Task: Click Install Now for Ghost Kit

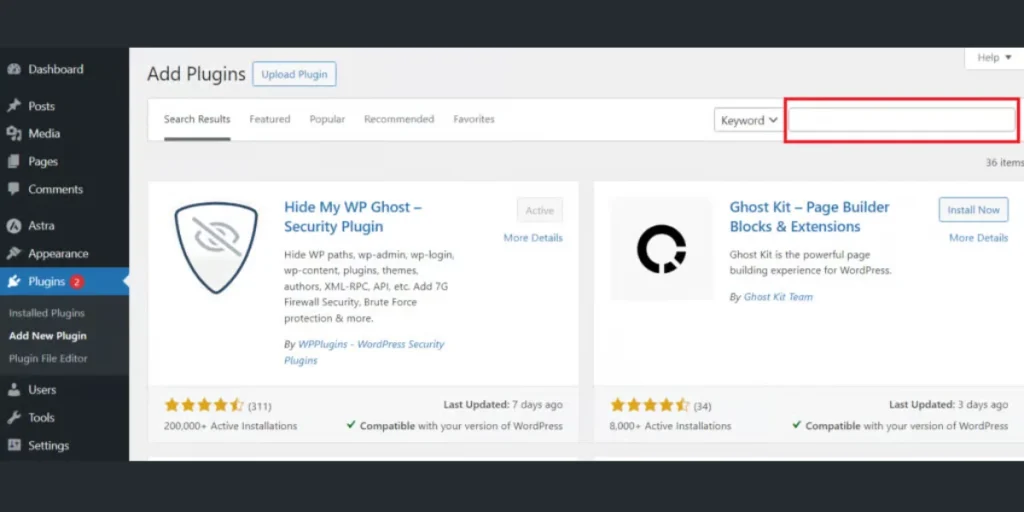Action: (x=974, y=210)
